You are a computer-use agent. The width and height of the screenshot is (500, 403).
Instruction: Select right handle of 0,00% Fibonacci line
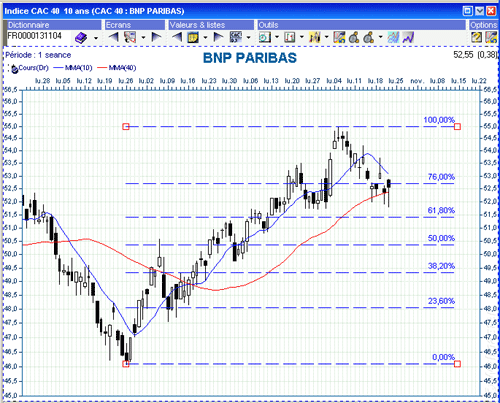point(457,364)
